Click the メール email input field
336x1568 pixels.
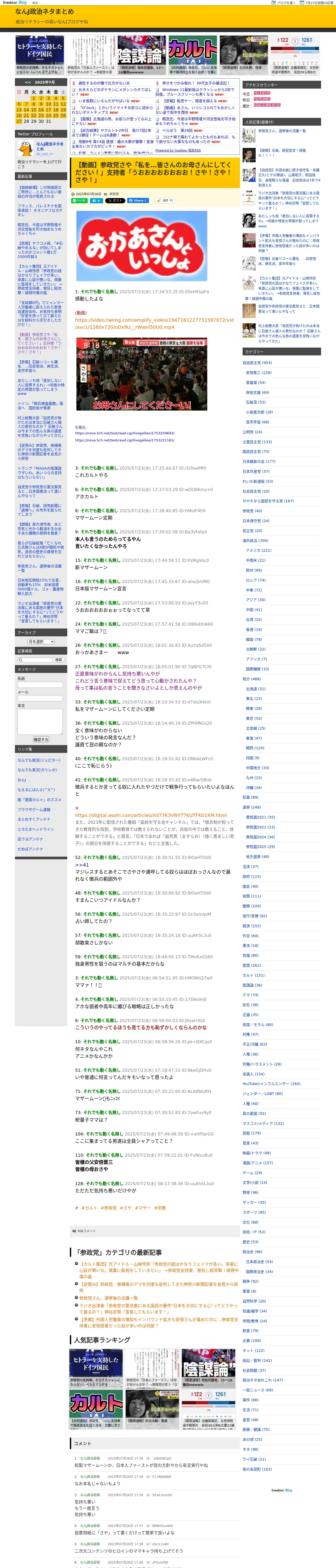coord(40,698)
